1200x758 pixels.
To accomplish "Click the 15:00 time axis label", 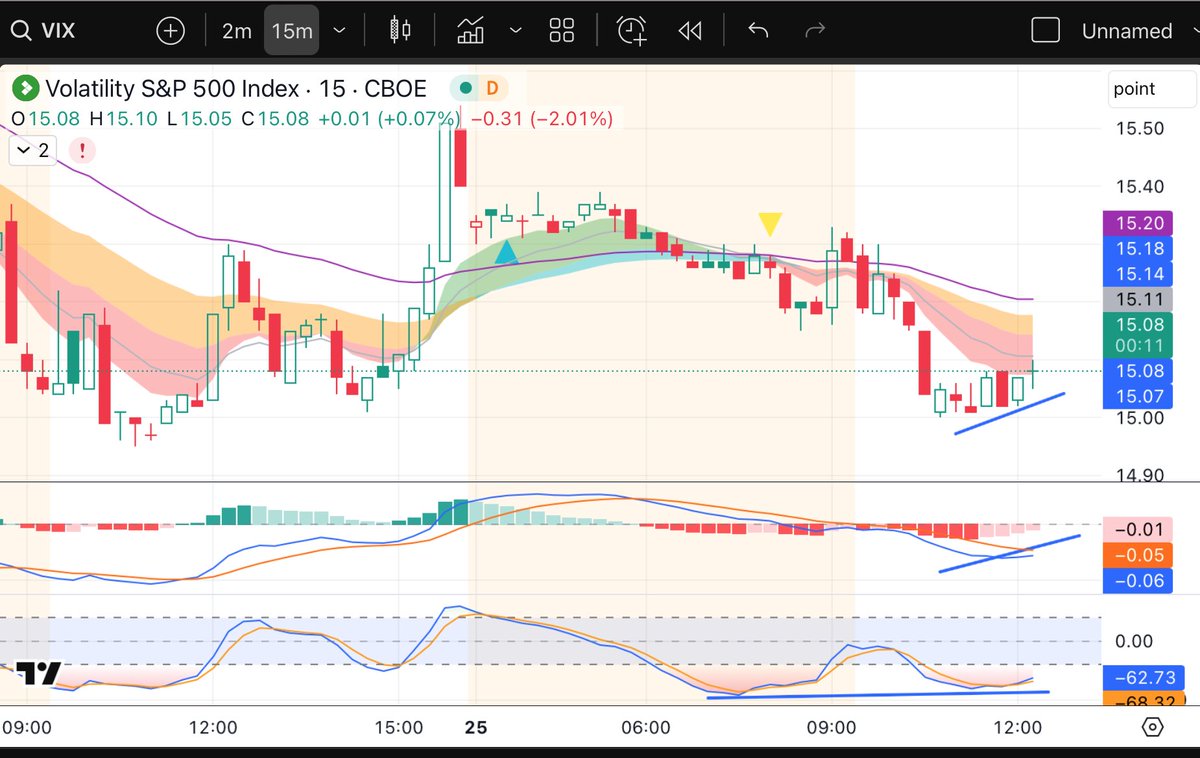I will [399, 728].
